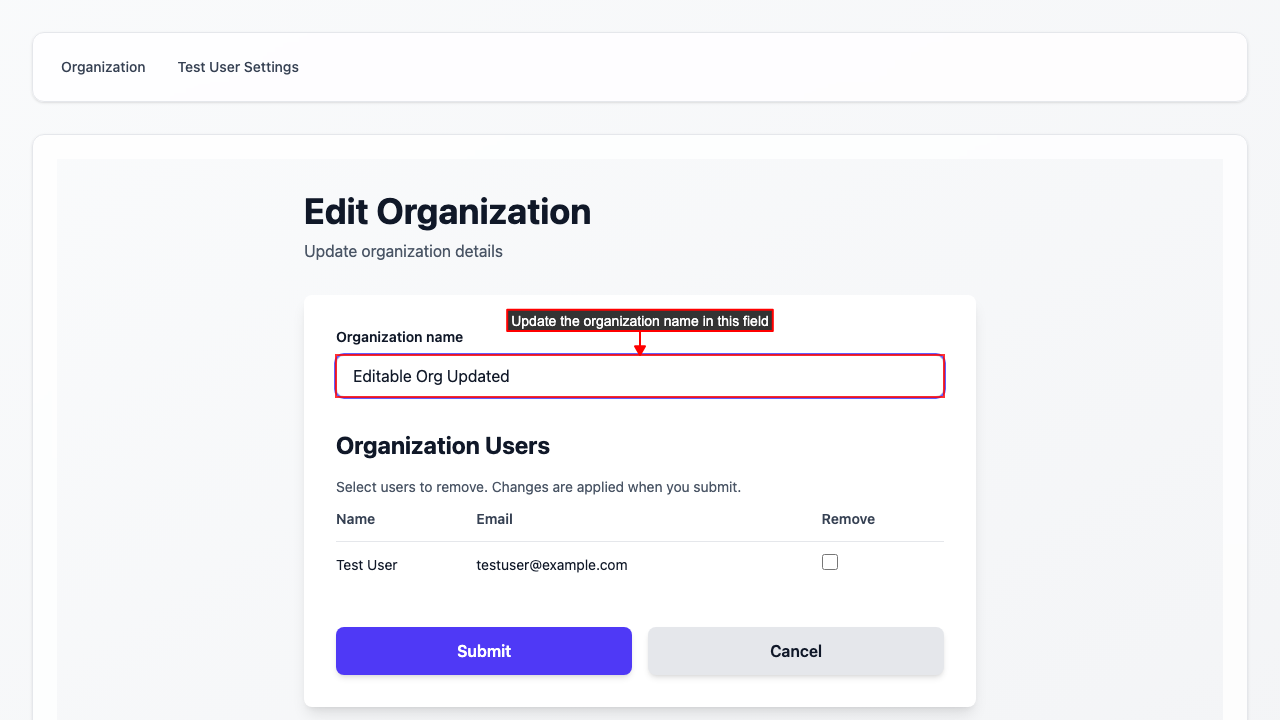This screenshot has width=1280, height=720.
Task: Go to Test User Settings
Action: pos(238,67)
